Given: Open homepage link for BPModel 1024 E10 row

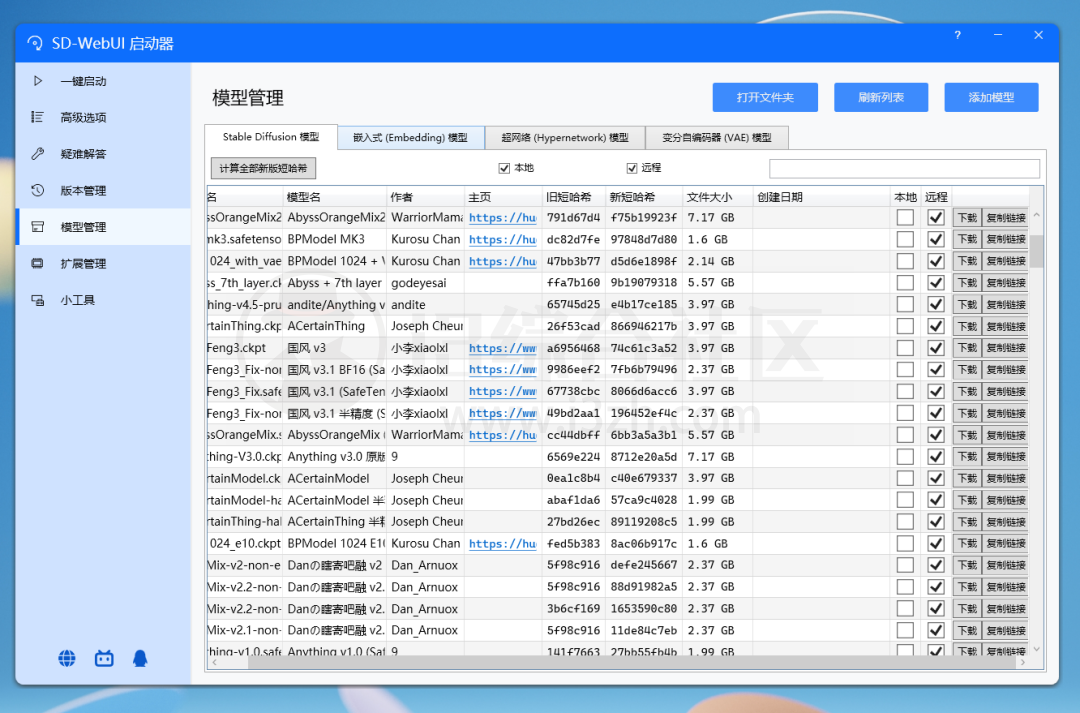Looking at the screenshot, I should 502,544.
